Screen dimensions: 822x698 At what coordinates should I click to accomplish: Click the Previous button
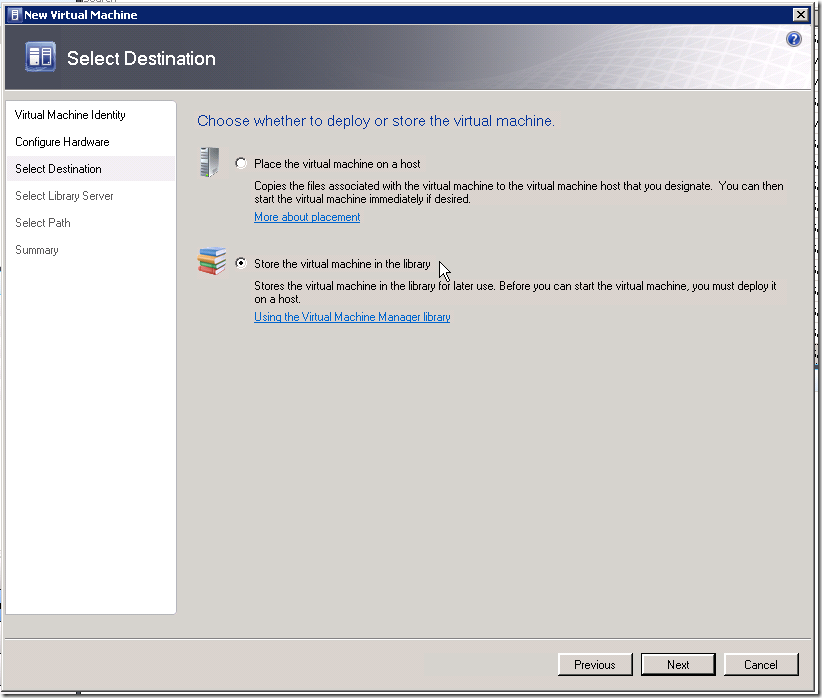[x=595, y=664]
